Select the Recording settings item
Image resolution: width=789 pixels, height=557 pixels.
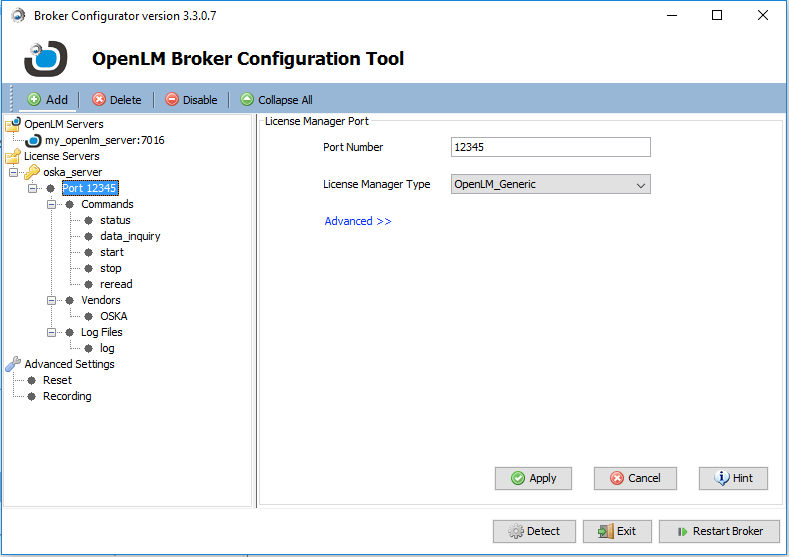point(67,396)
